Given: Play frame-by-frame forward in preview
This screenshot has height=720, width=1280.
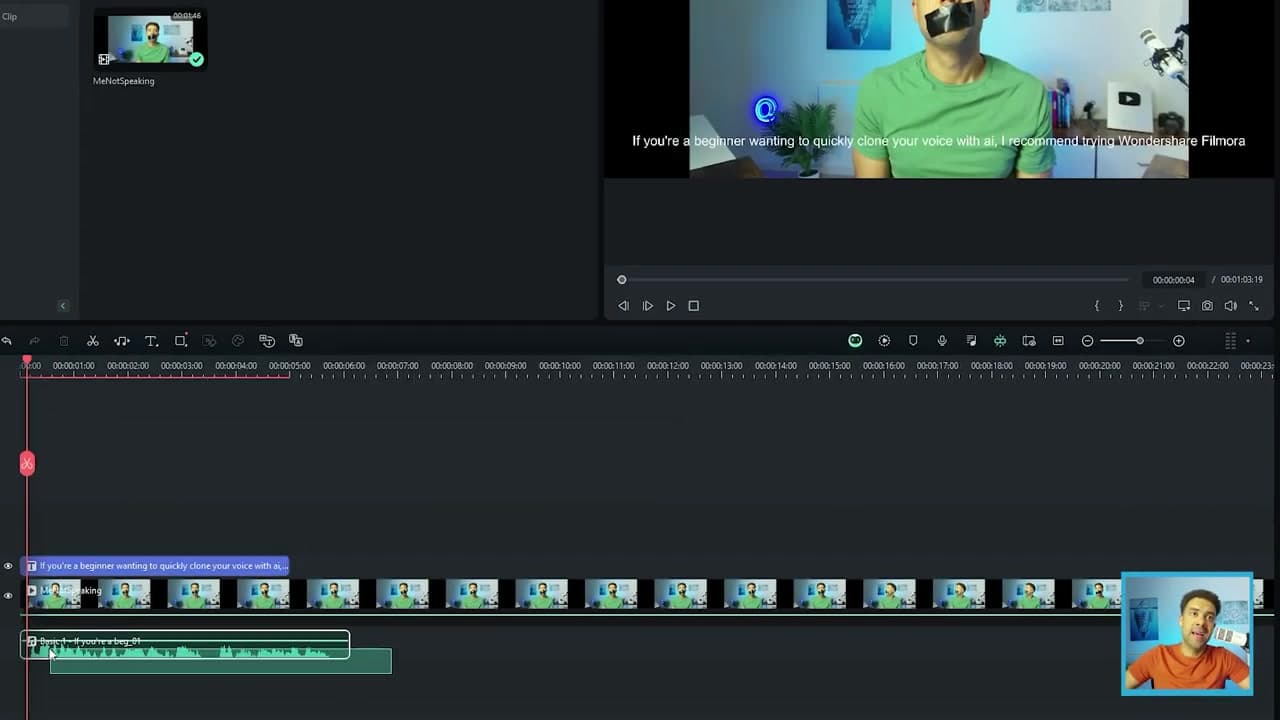Looking at the screenshot, I should pos(647,306).
